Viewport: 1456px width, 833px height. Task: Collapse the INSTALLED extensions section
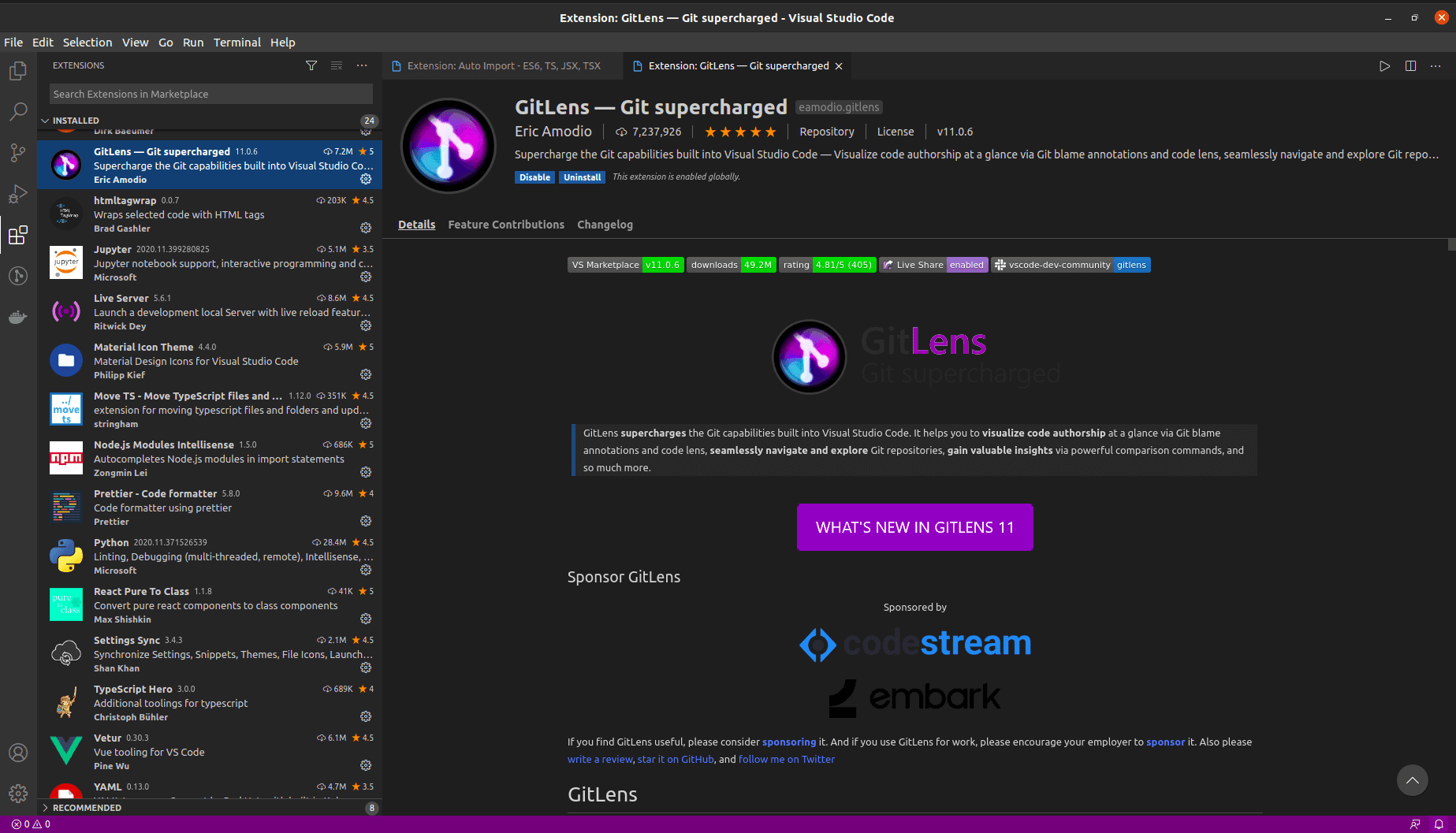tap(210, 121)
